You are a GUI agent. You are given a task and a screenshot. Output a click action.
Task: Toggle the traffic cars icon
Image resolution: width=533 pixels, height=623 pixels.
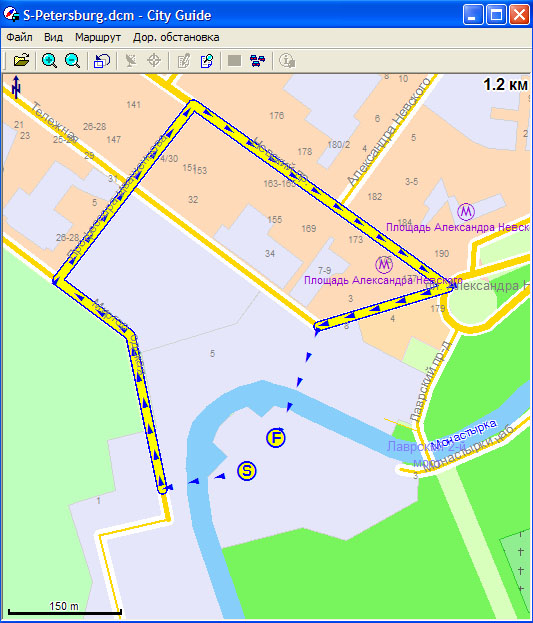pos(258,60)
